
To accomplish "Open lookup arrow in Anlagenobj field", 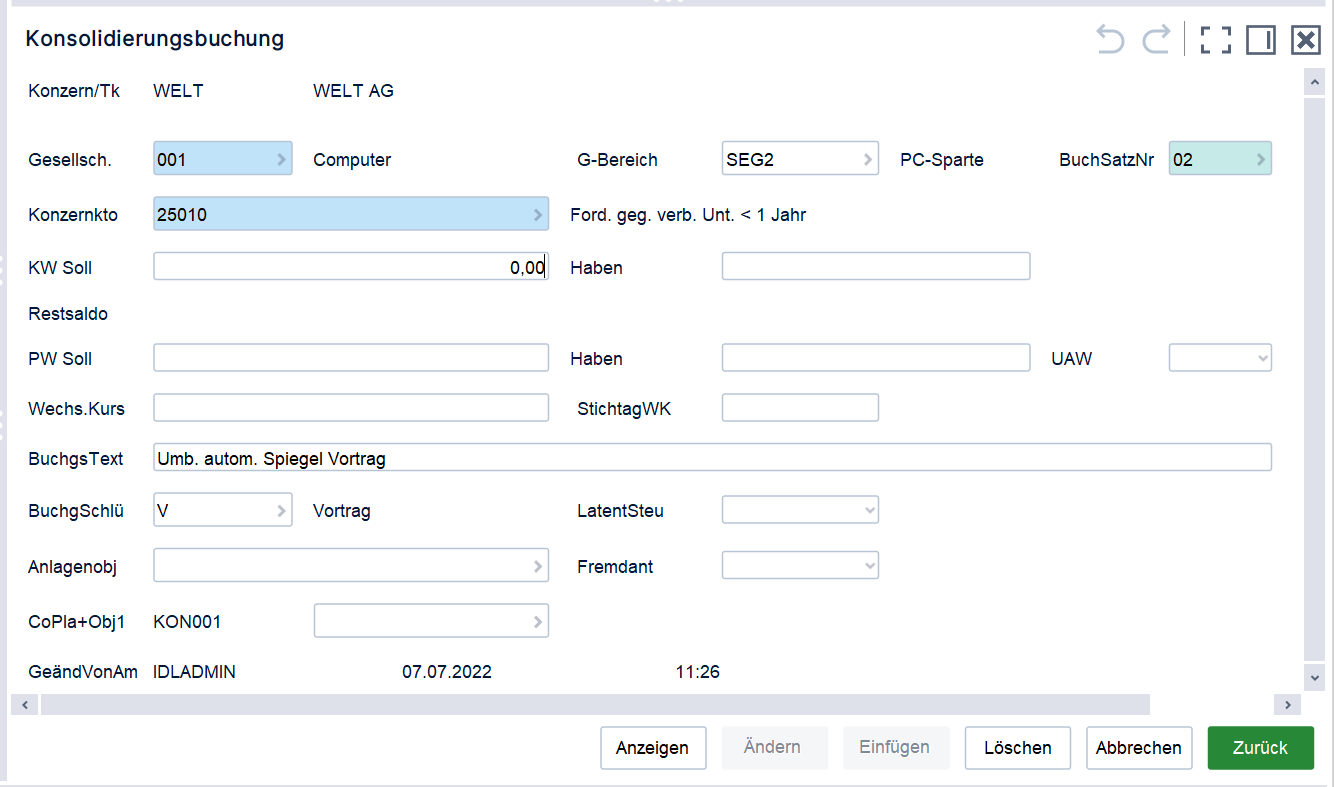I will (537, 566).
